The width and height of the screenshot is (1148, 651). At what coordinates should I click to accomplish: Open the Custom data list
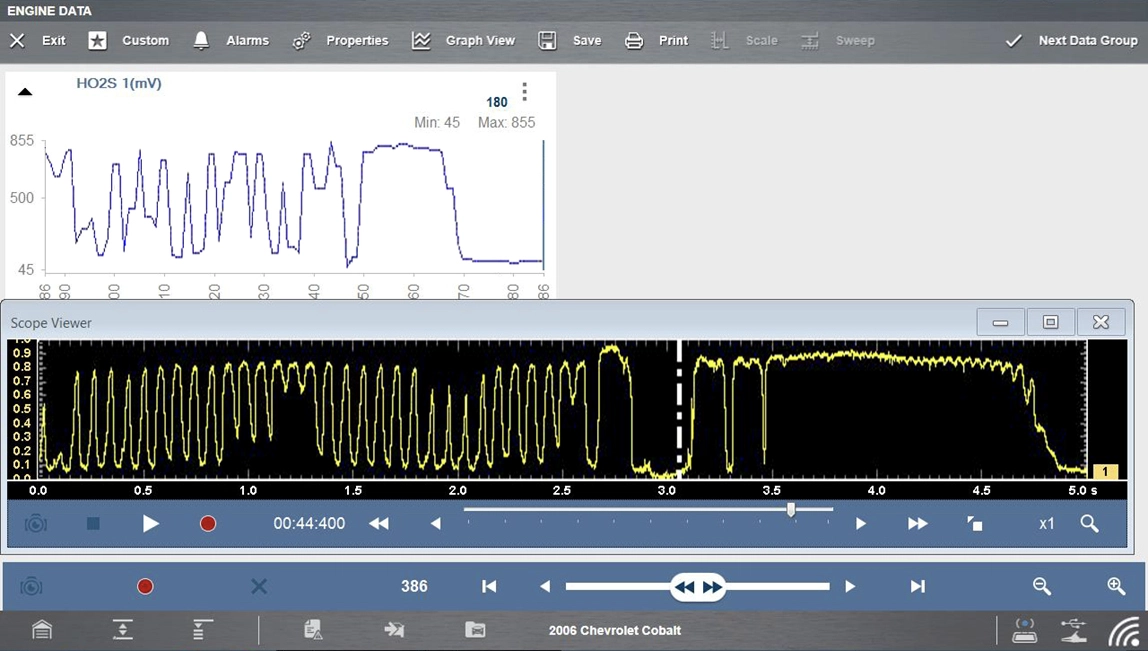129,41
